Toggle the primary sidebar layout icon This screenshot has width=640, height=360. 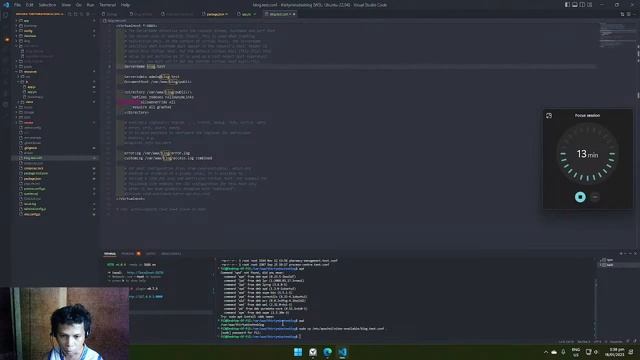(567, 5)
